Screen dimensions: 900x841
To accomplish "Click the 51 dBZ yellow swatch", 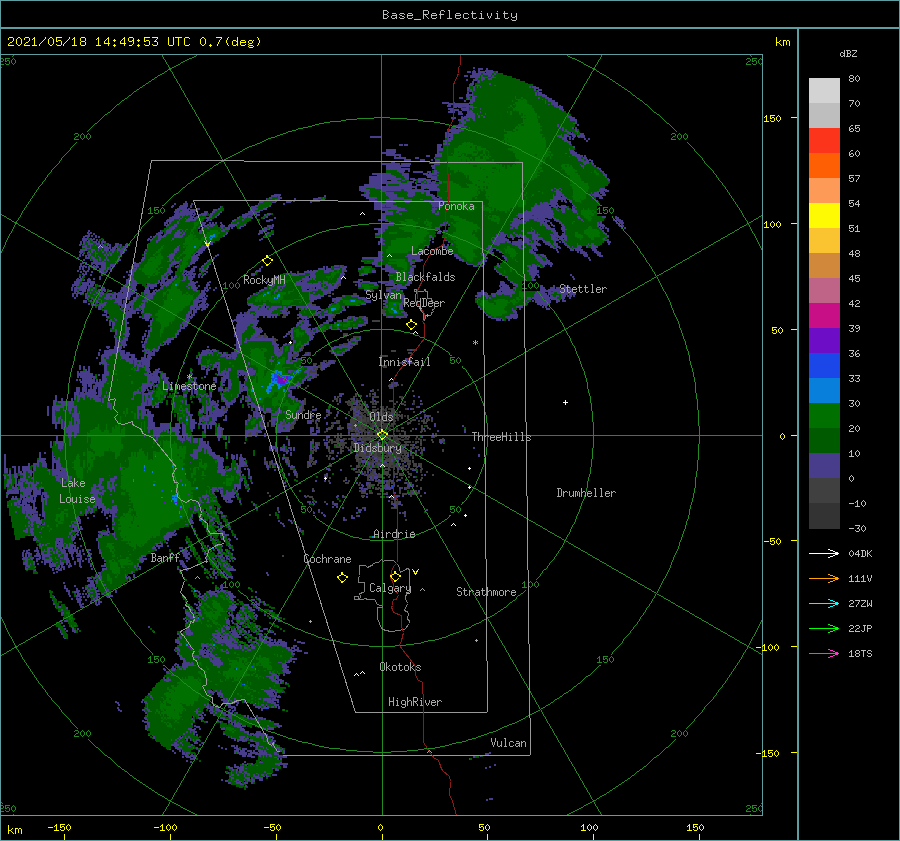I will pos(824,216).
